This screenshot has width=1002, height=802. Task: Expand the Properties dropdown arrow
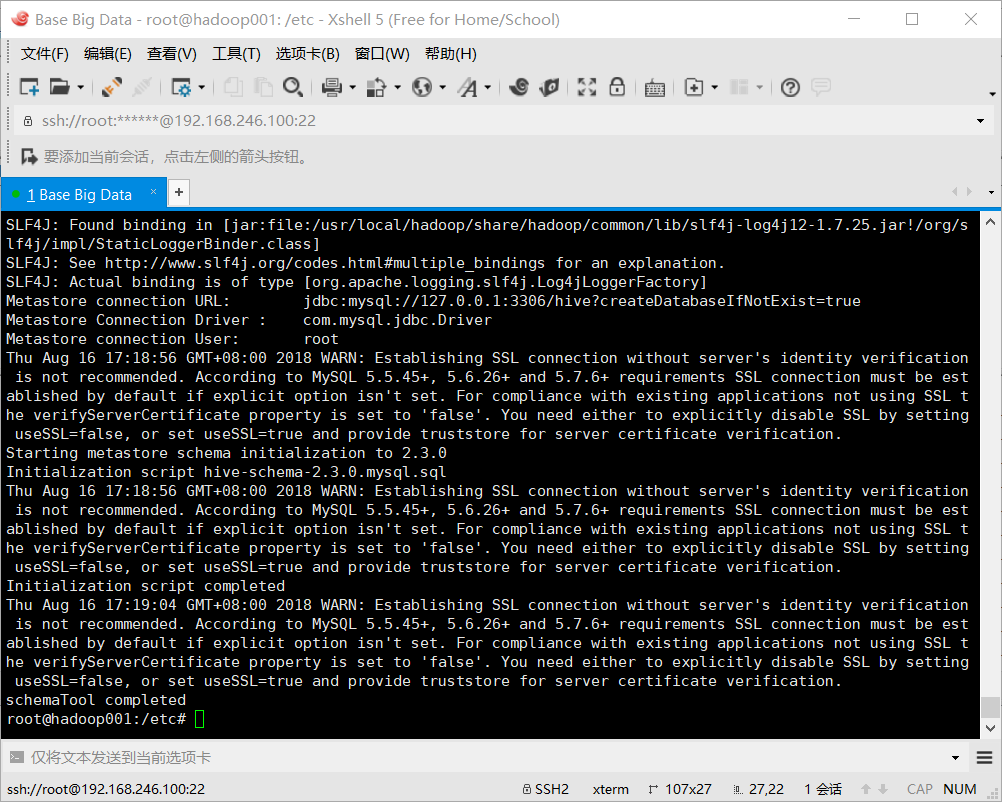pos(201,87)
